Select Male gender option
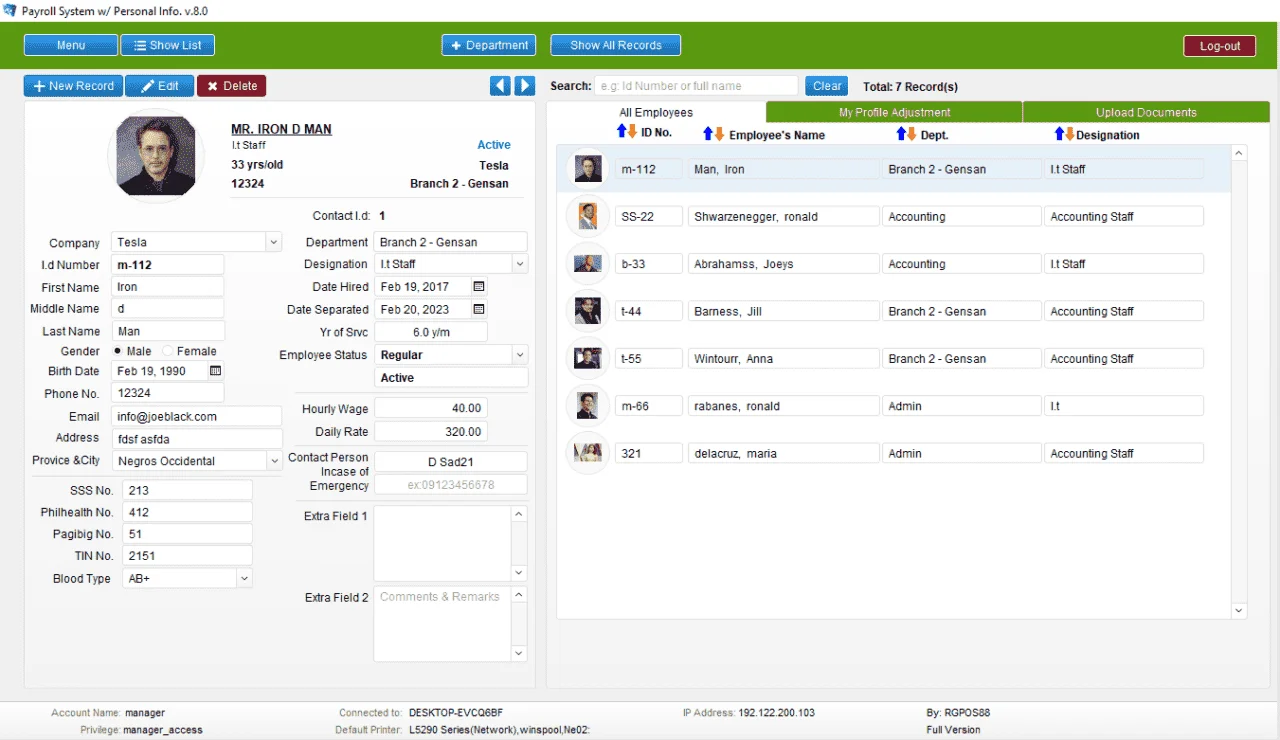The height and width of the screenshot is (740, 1280). coord(118,351)
